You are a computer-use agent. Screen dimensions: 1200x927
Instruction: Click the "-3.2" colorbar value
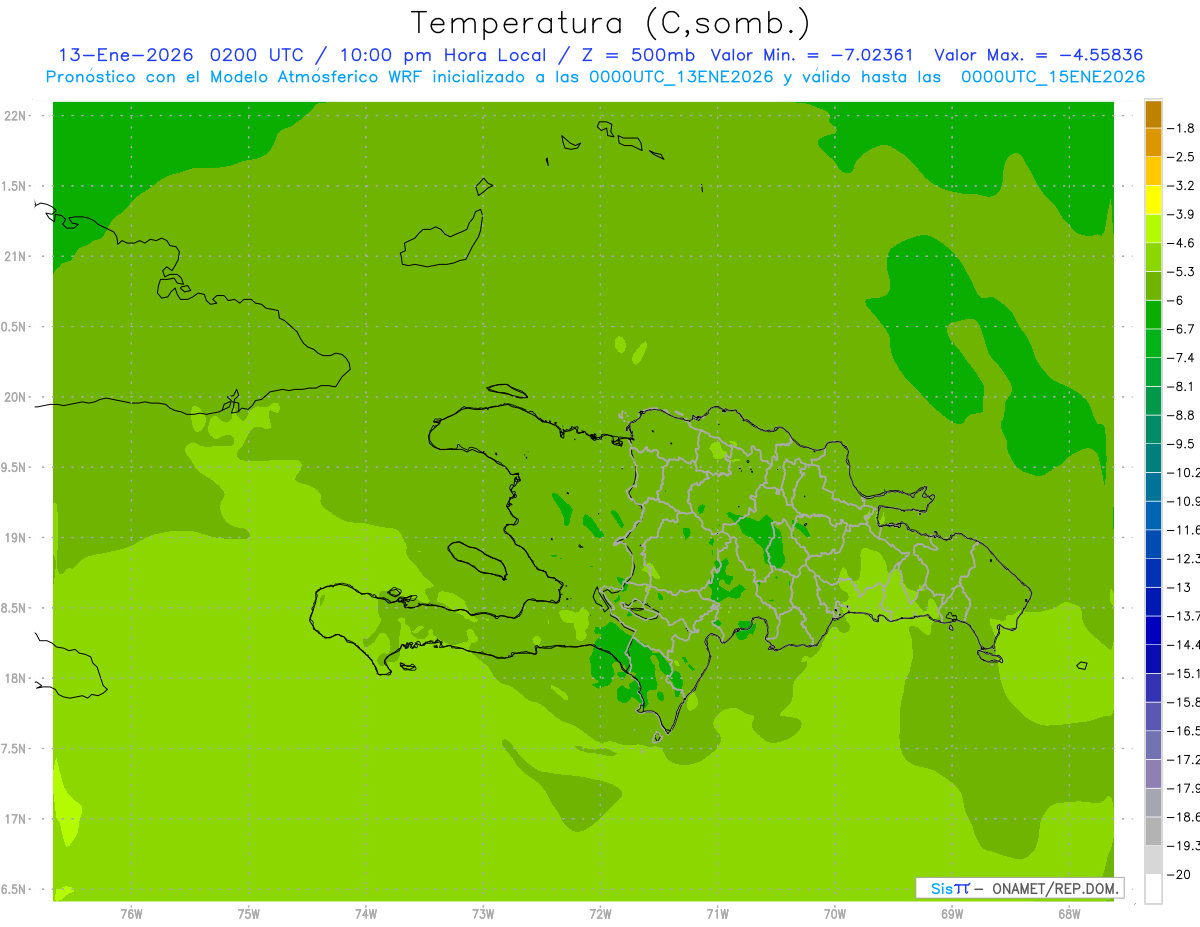(x=1181, y=186)
